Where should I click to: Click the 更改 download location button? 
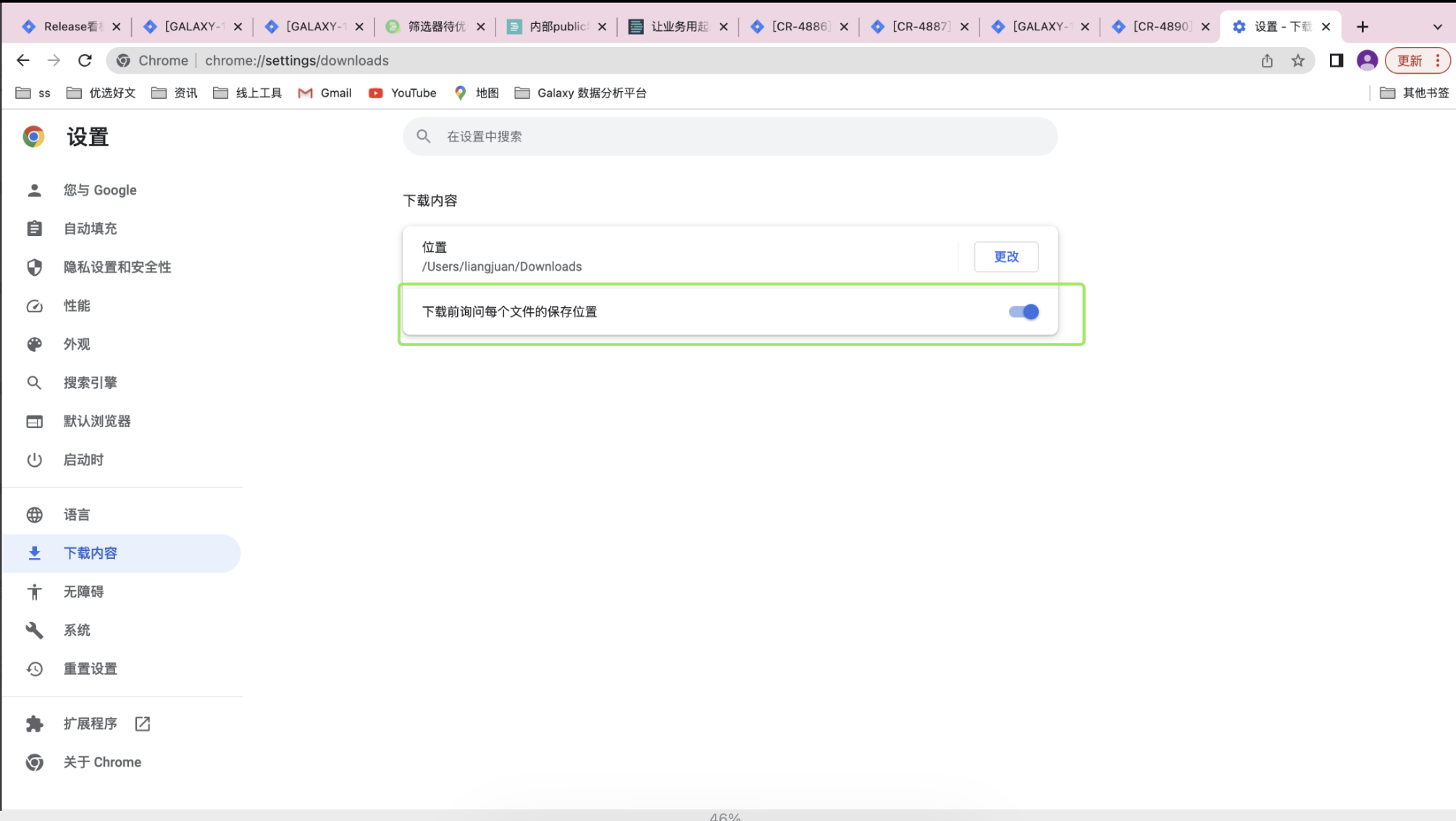click(x=1006, y=256)
